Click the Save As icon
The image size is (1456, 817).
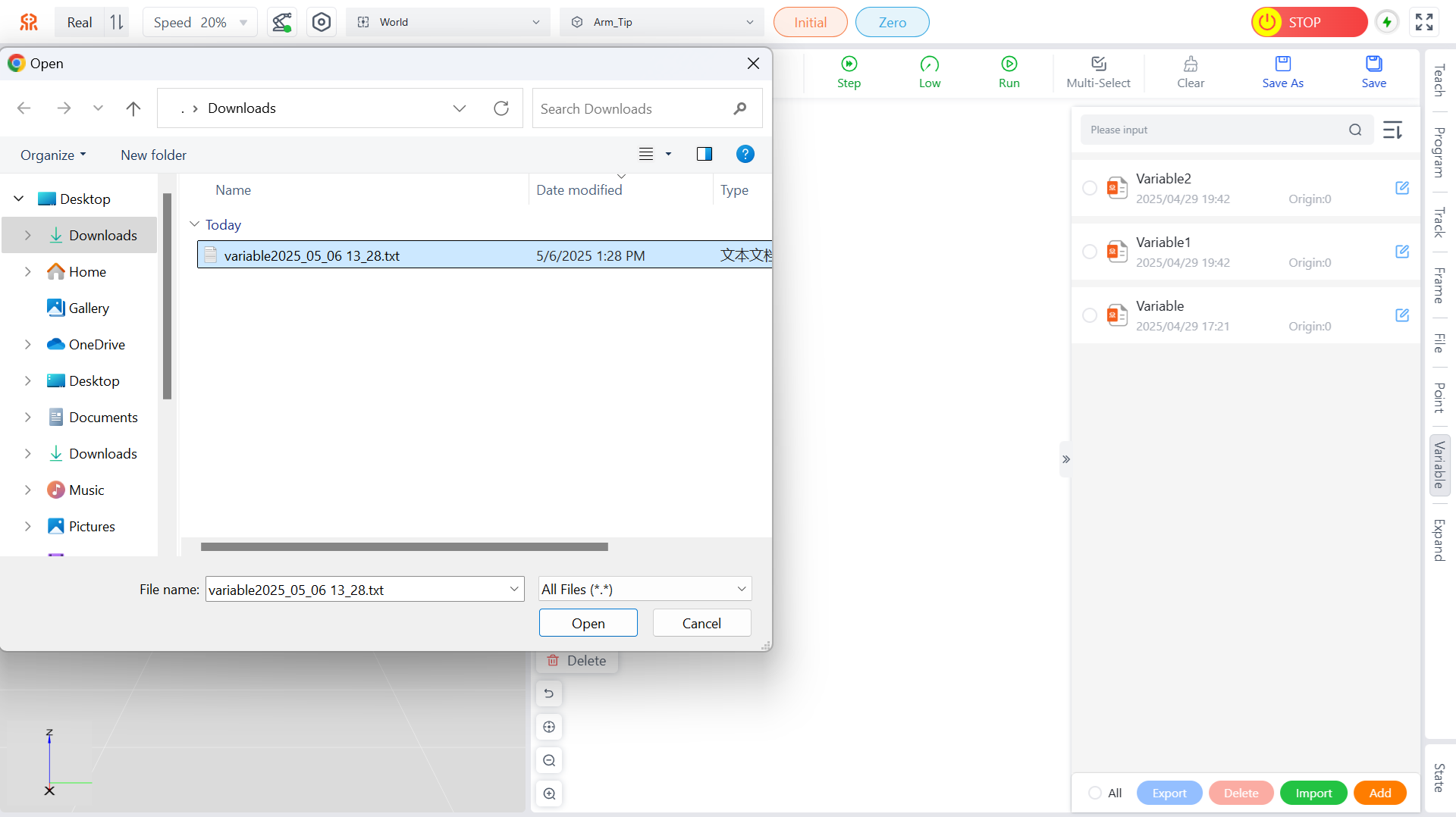1282,64
